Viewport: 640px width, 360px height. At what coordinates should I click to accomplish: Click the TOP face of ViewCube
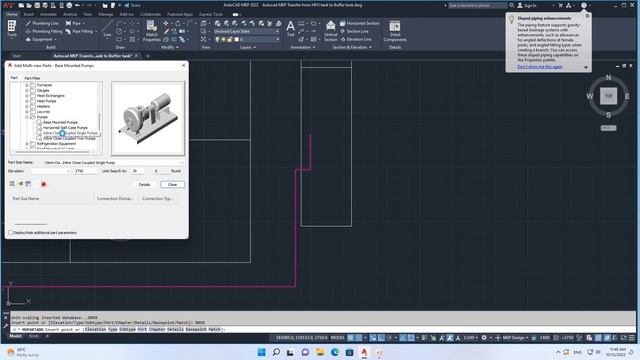[x=608, y=96]
